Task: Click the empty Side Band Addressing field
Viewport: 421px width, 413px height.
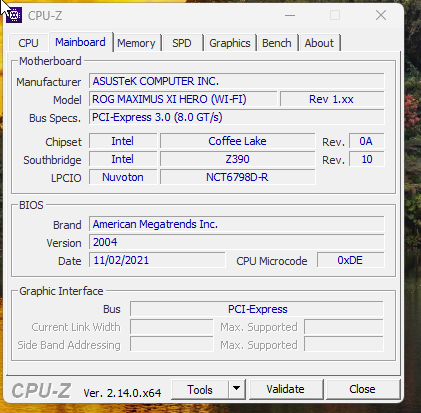Action: pos(171,345)
